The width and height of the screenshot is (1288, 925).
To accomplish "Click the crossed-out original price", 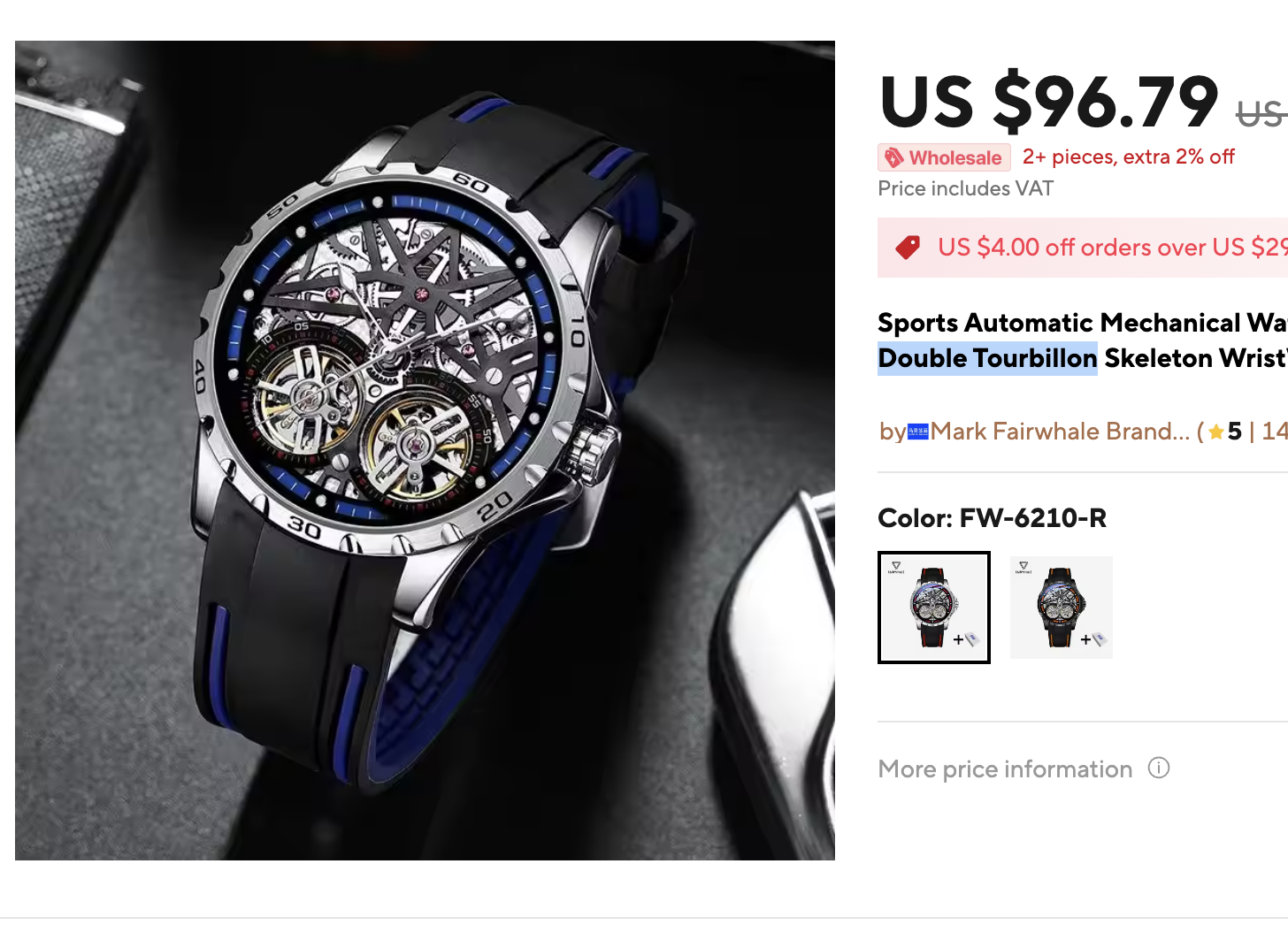I will point(1262,113).
